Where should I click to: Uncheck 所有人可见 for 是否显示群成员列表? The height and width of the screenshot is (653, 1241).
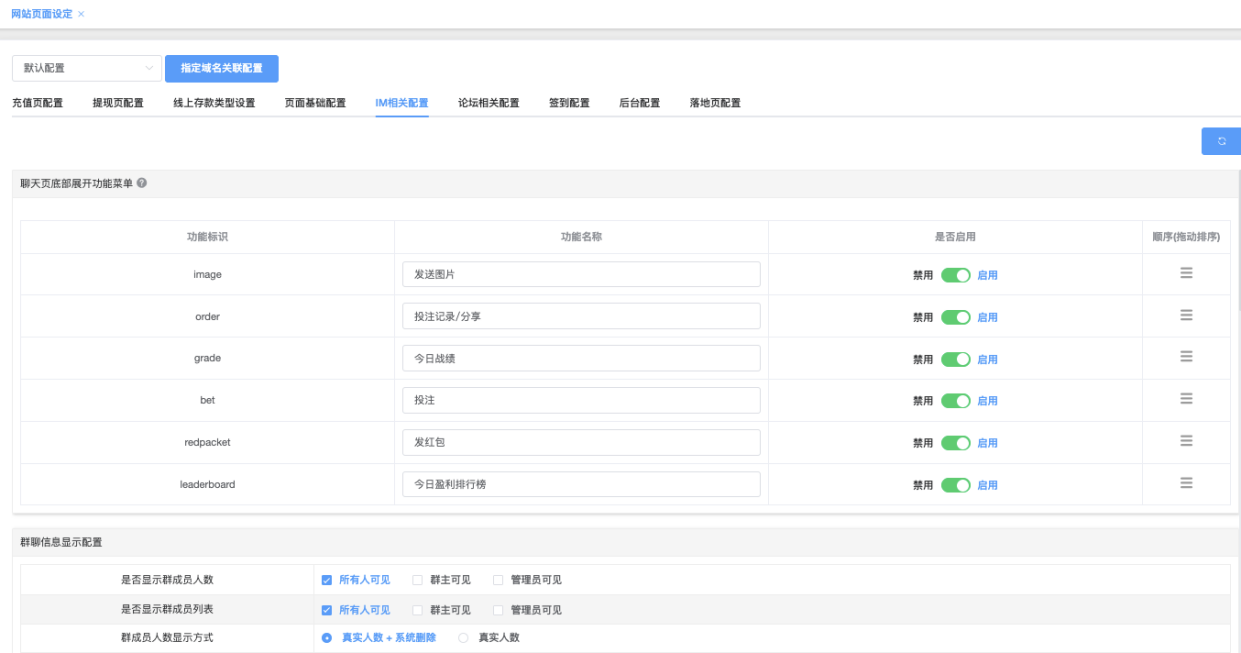pos(327,610)
